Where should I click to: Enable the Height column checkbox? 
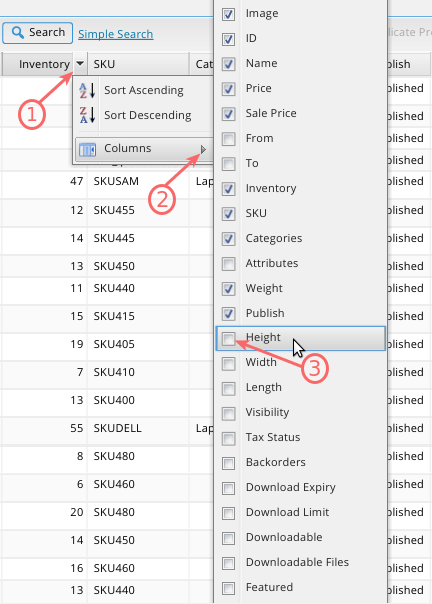[229, 339]
